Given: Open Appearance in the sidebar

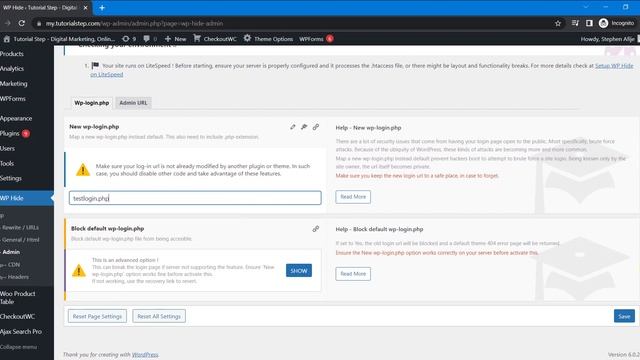Looking at the screenshot, I should (x=16, y=118).
